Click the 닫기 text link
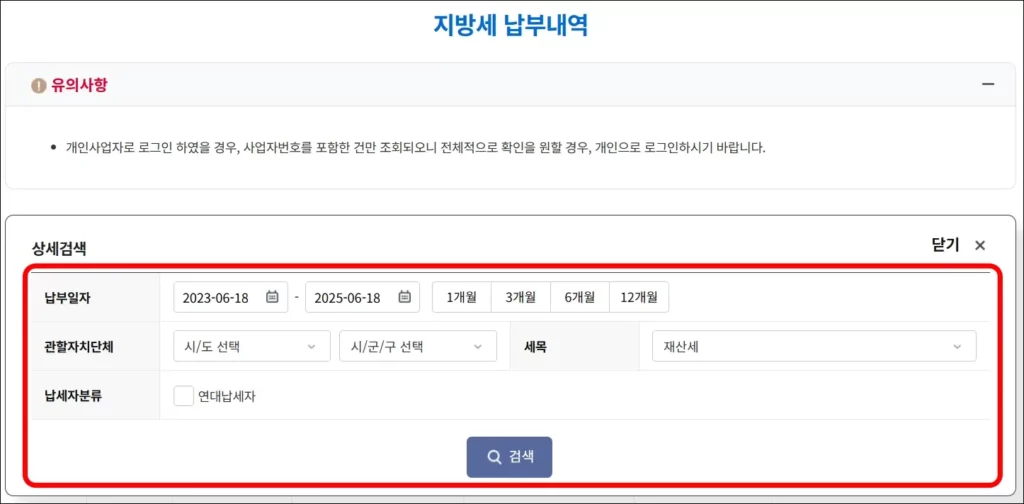The height and width of the screenshot is (504, 1024). tap(945, 245)
